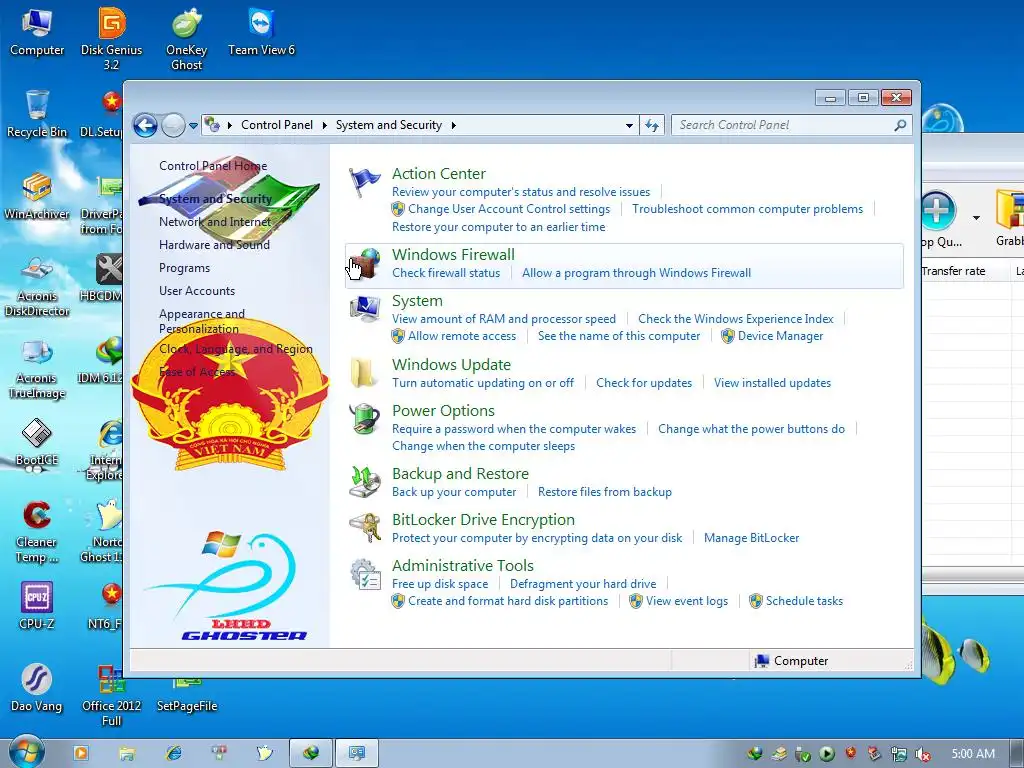Click Defragment your hard drive

[583, 584]
